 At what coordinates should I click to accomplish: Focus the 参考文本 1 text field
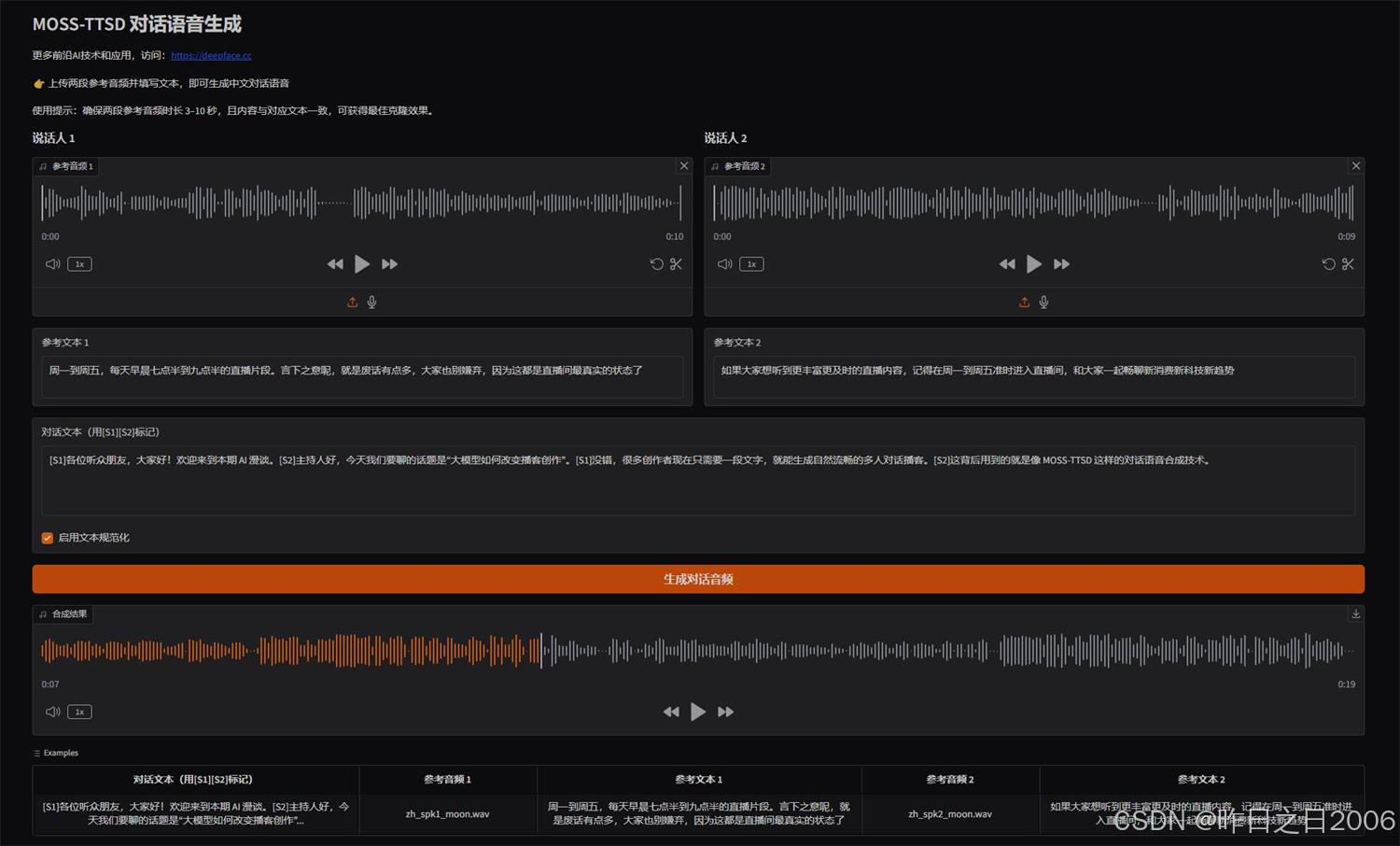coord(362,377)
